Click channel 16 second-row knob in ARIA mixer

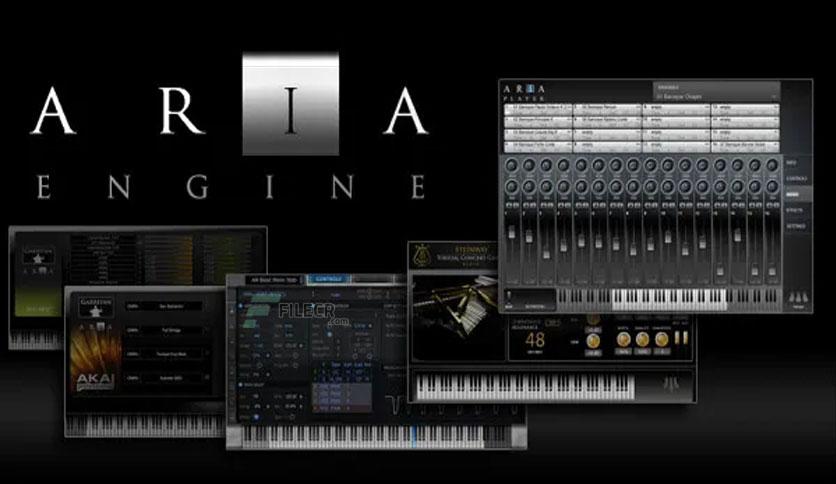pyautogui.click(x=772, y=187)
